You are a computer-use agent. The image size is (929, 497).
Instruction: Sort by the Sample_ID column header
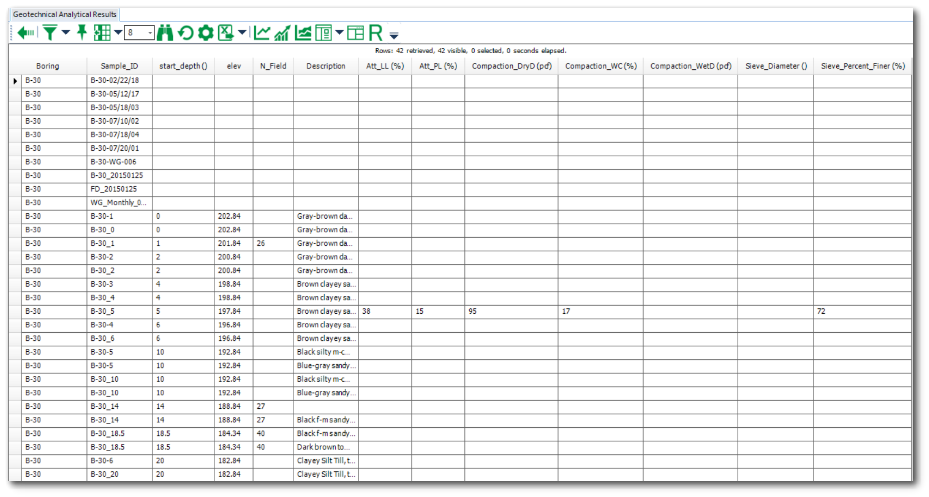118,66
